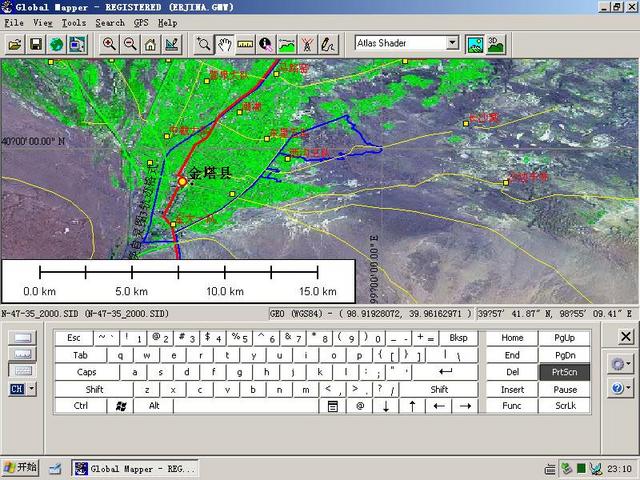Open the 3D view icon
This screenshot has height=480, width=640.
pyautogui.click(x=496, y=44)
